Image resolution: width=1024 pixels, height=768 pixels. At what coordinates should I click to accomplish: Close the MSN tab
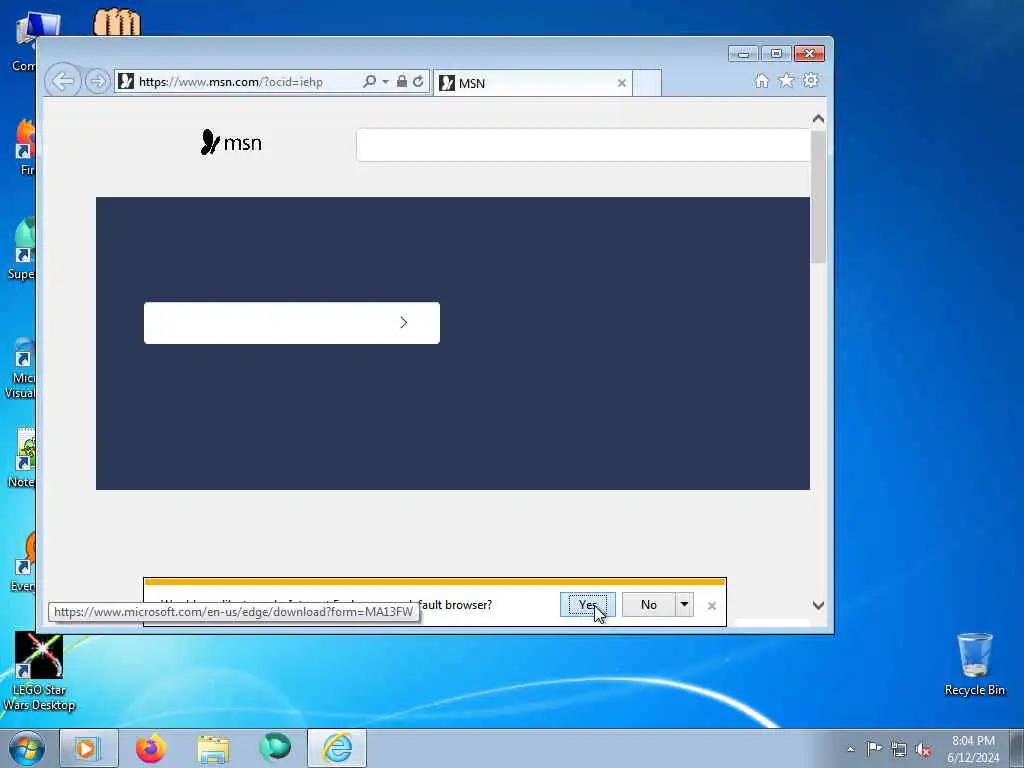click(x=622, y=83)
